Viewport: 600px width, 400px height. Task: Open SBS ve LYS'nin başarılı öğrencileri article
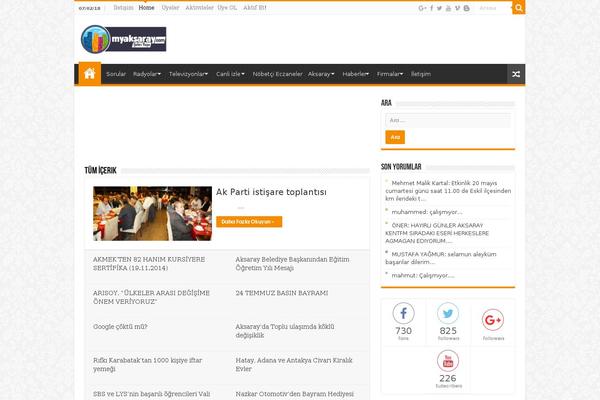tap(152, 394)
